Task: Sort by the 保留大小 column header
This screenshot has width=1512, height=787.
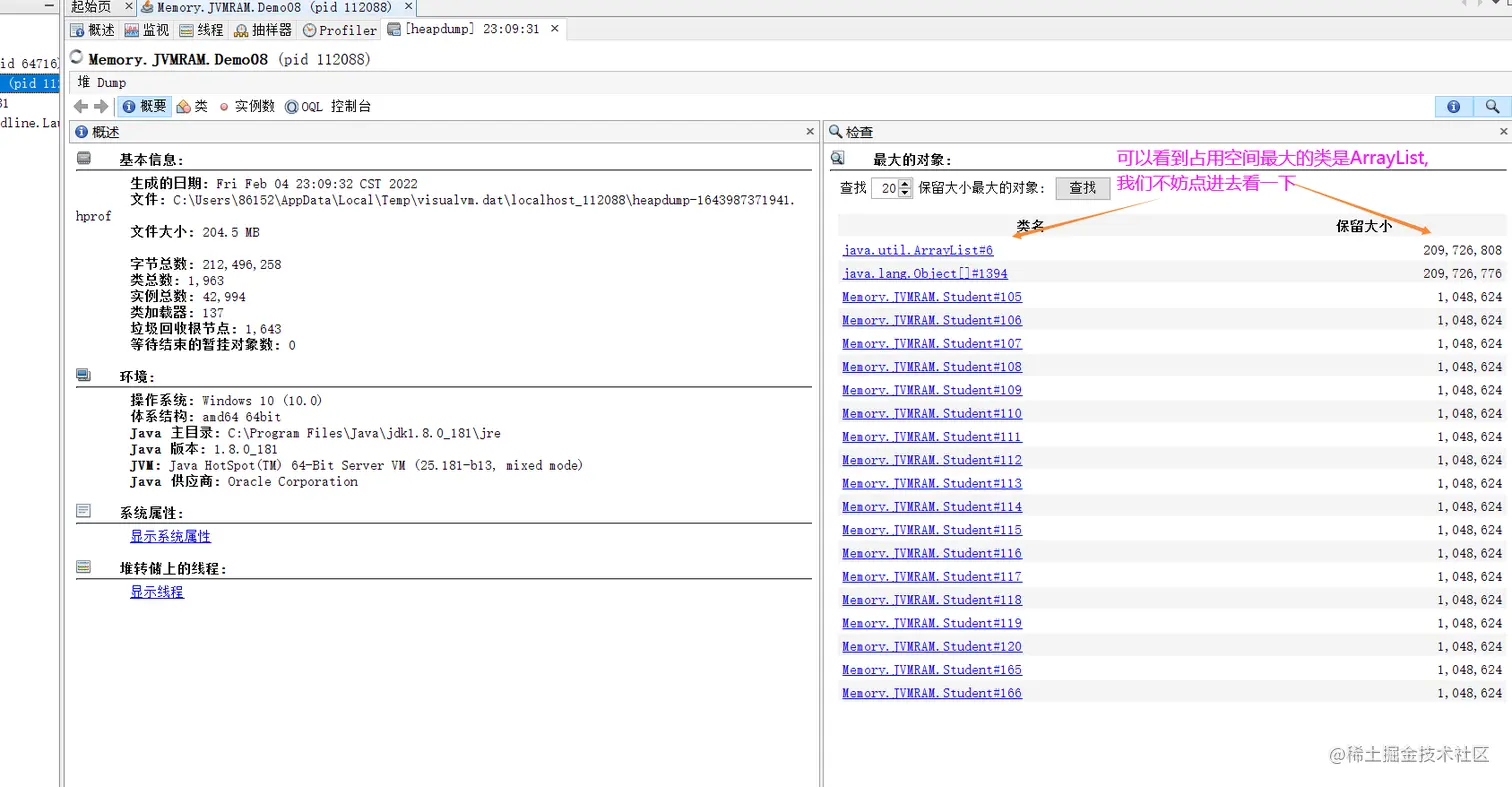Action: (1364, 227)
